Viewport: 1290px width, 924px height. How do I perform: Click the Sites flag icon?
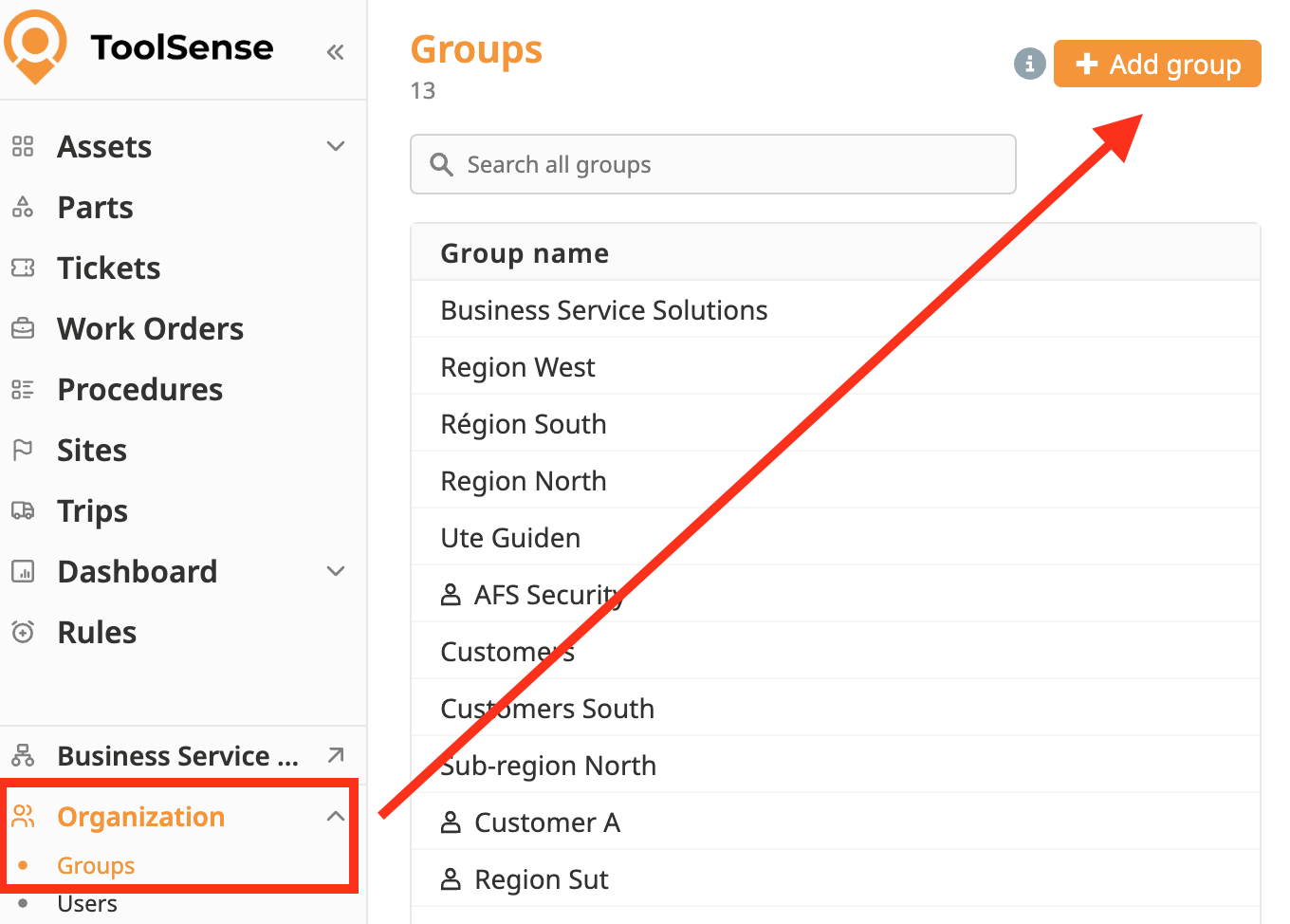tap(23, 451)
